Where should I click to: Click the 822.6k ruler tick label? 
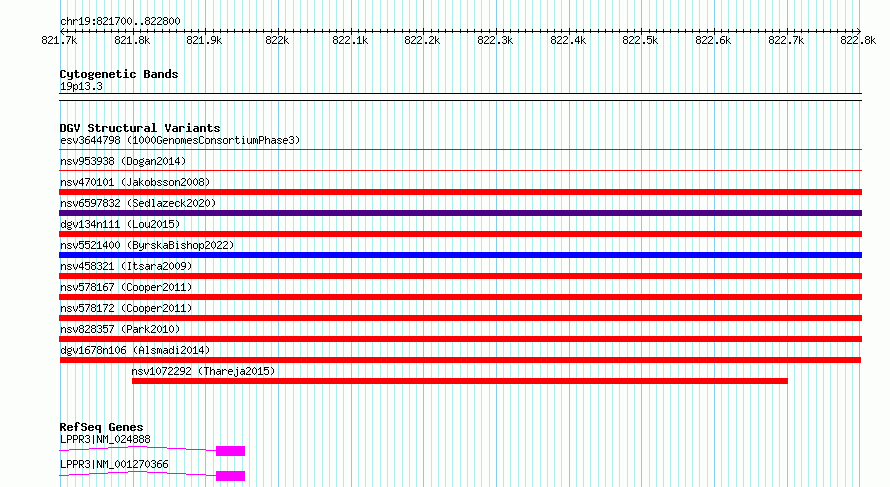tap(713, 40)
